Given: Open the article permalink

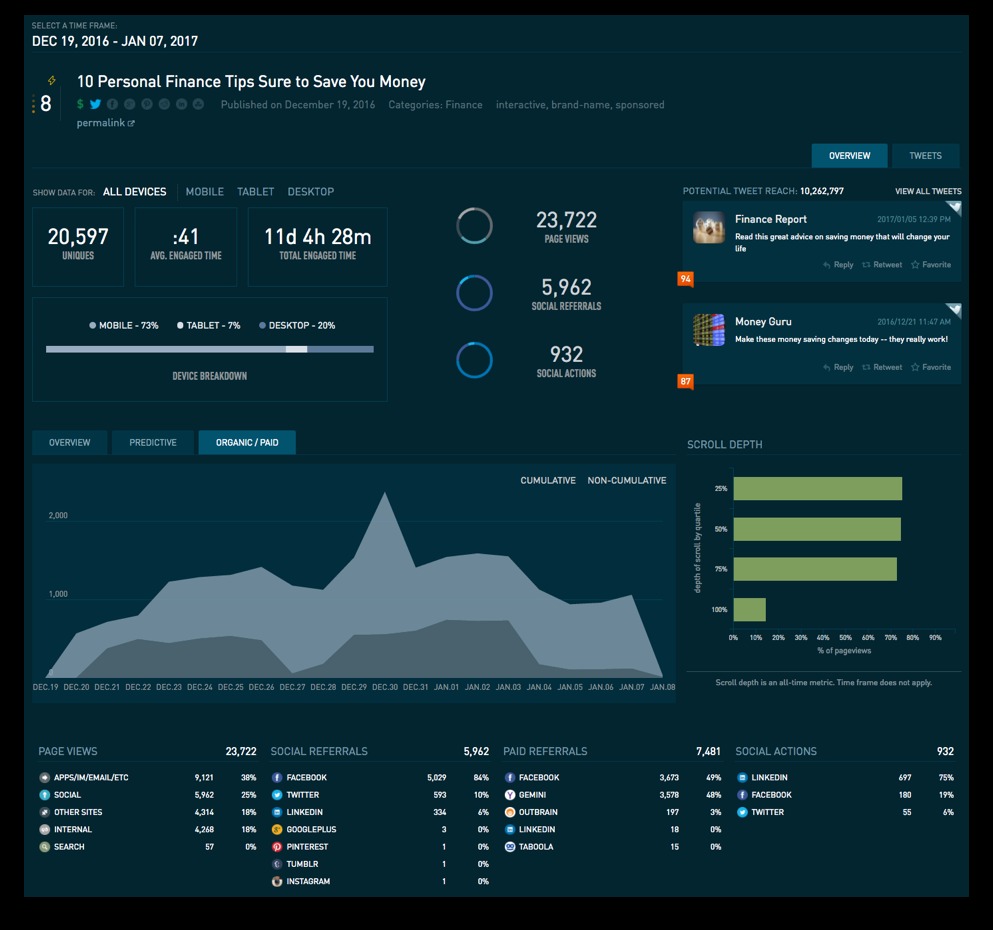Looking at the screenshot, I should 105,123.
